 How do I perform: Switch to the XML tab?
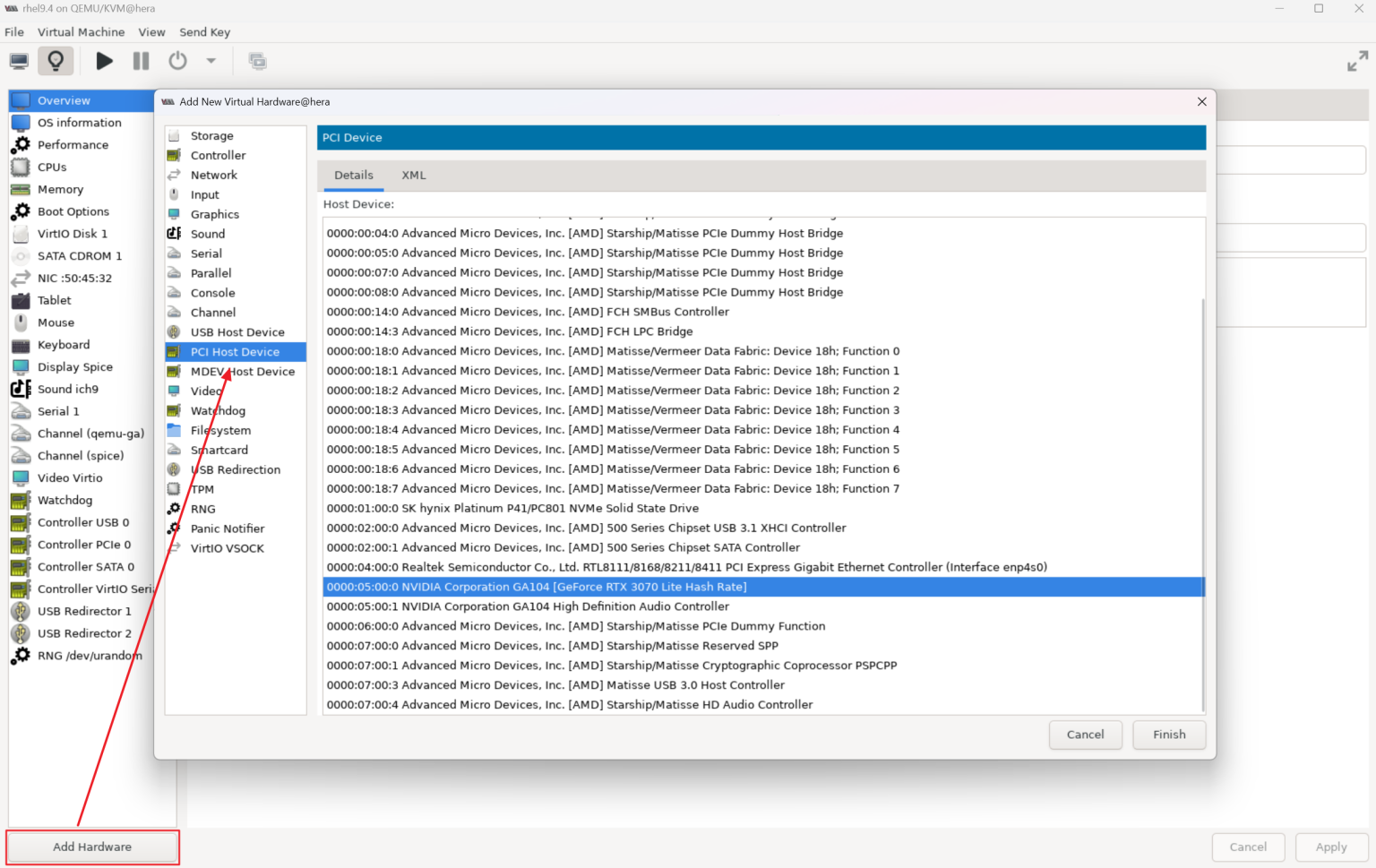(x=414, y=176)
